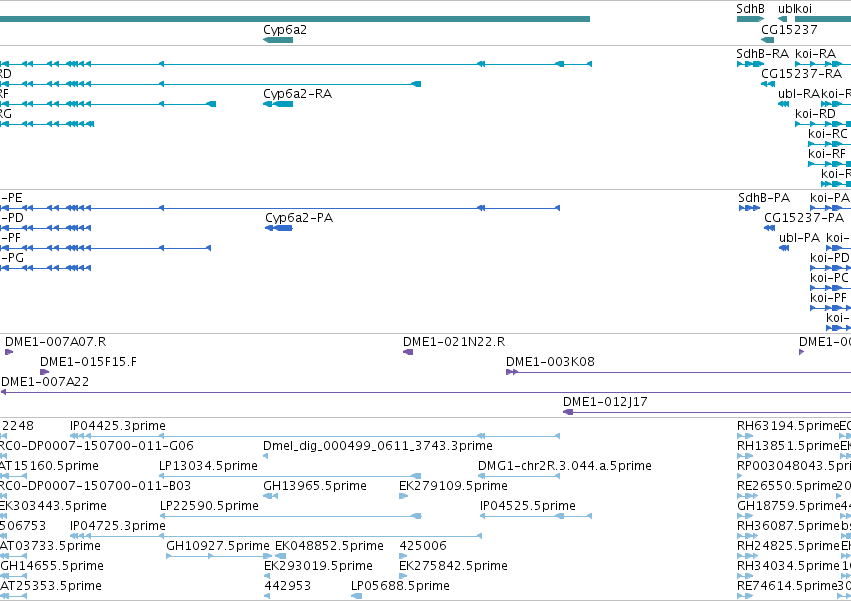The image size is (851, 601).
Task: Select EST GH13965.5prime
Action: click(x=315, y=486)
